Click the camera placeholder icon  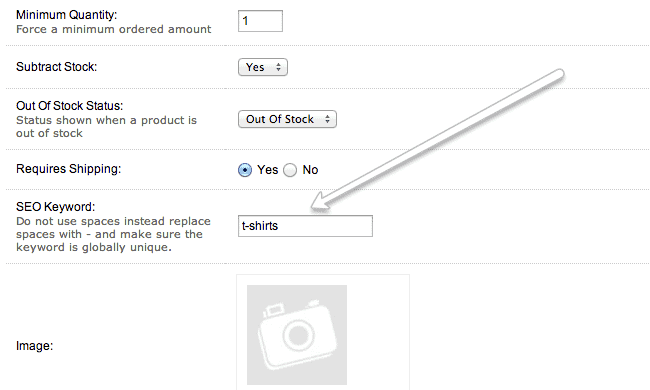pos(297,334)
